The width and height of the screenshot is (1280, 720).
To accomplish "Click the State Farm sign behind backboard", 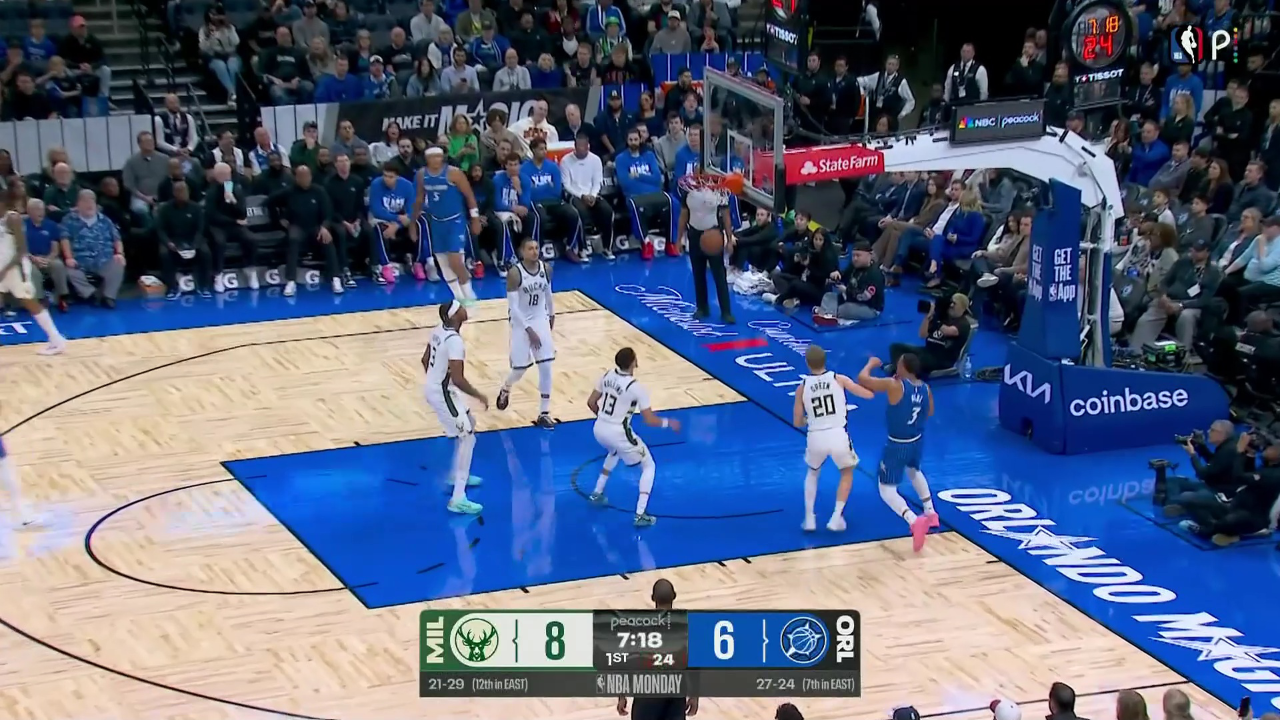I will [x=833, y=164].
